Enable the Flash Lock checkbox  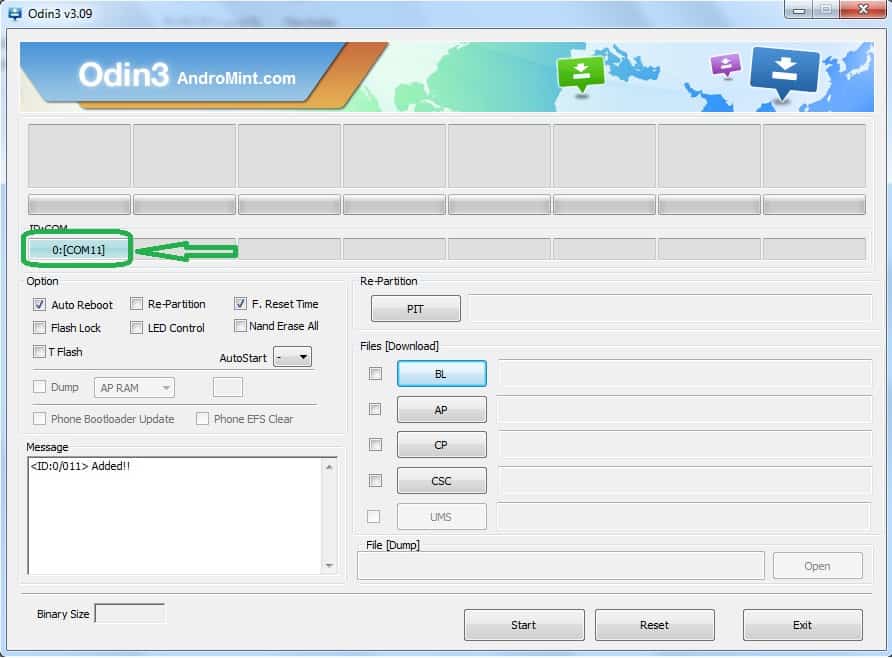click(39, 328)
